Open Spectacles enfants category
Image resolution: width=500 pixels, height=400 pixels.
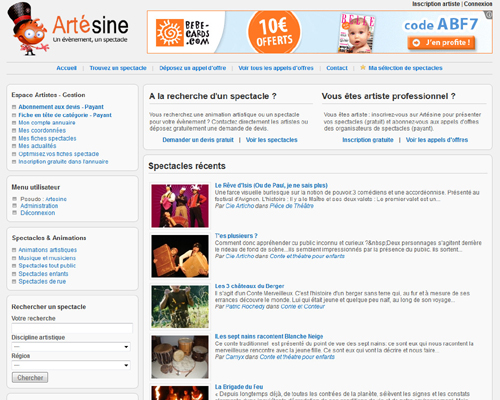point(43,274)
